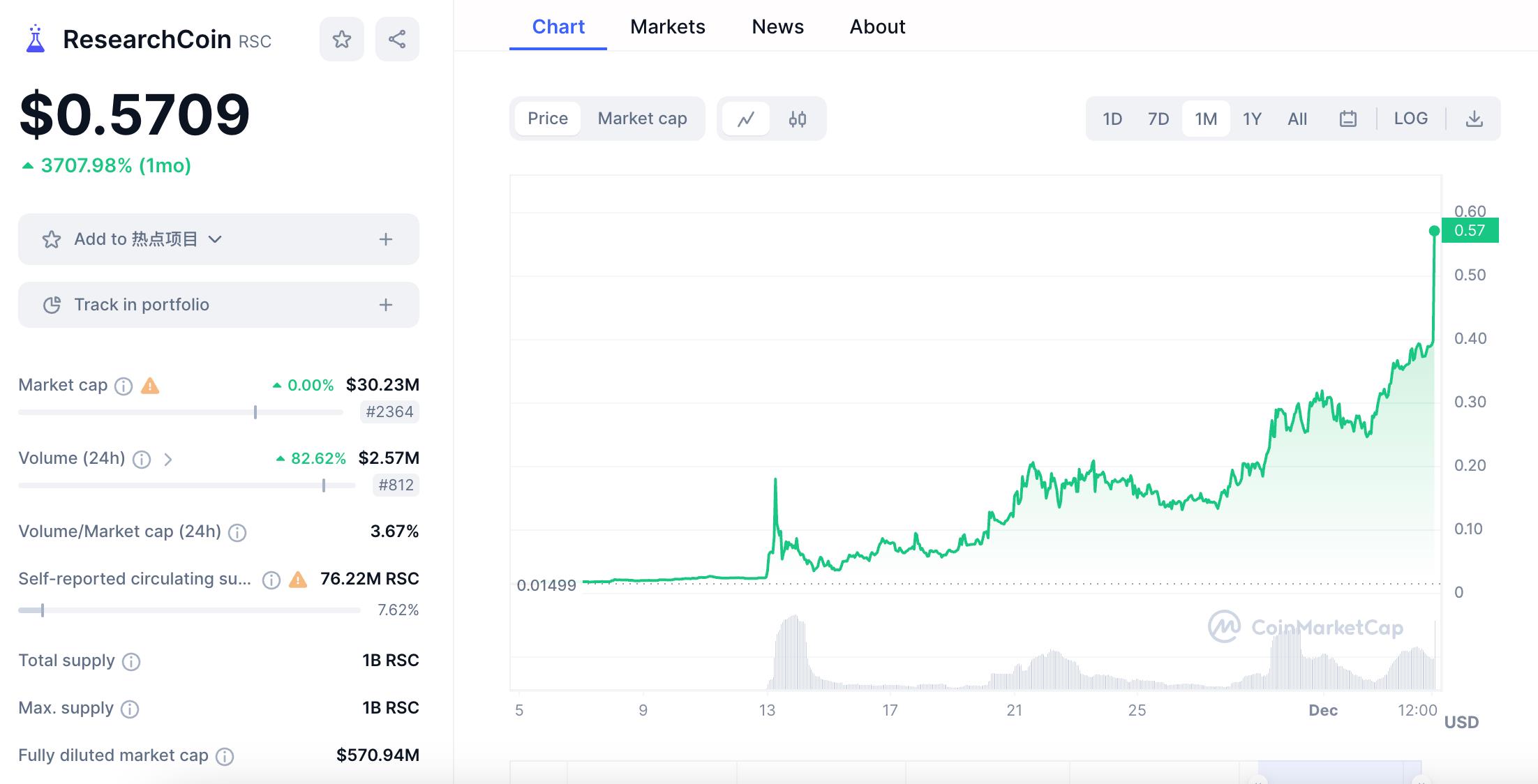Click plus on Track in portfolio

(x=385, y=305)
